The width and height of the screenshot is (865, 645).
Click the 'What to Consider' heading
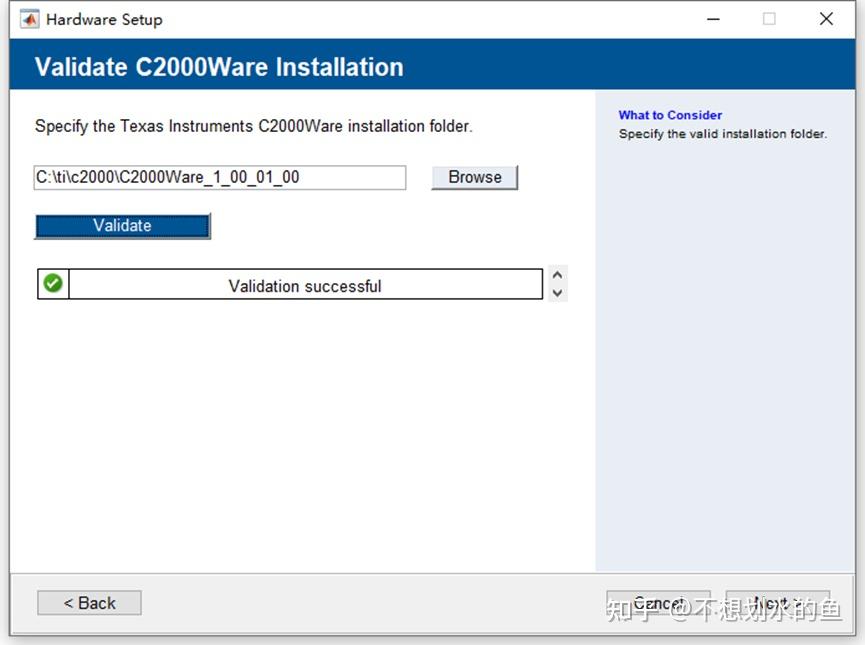tap(670, 115)
